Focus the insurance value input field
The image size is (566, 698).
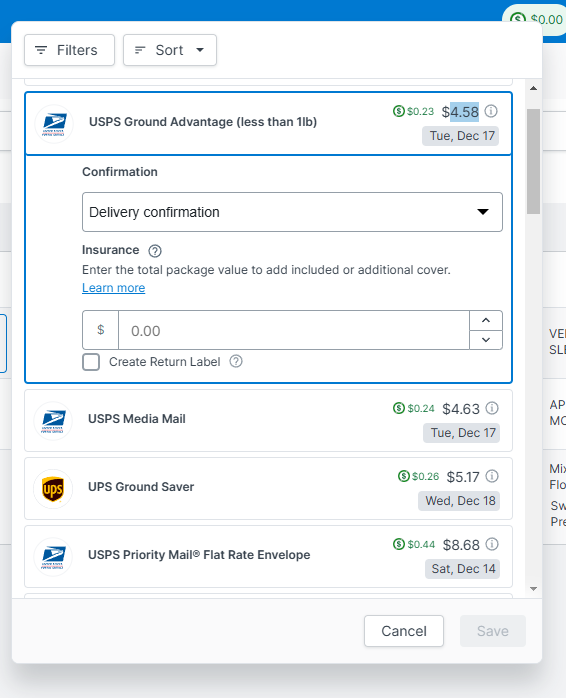[x=293, y=330]
